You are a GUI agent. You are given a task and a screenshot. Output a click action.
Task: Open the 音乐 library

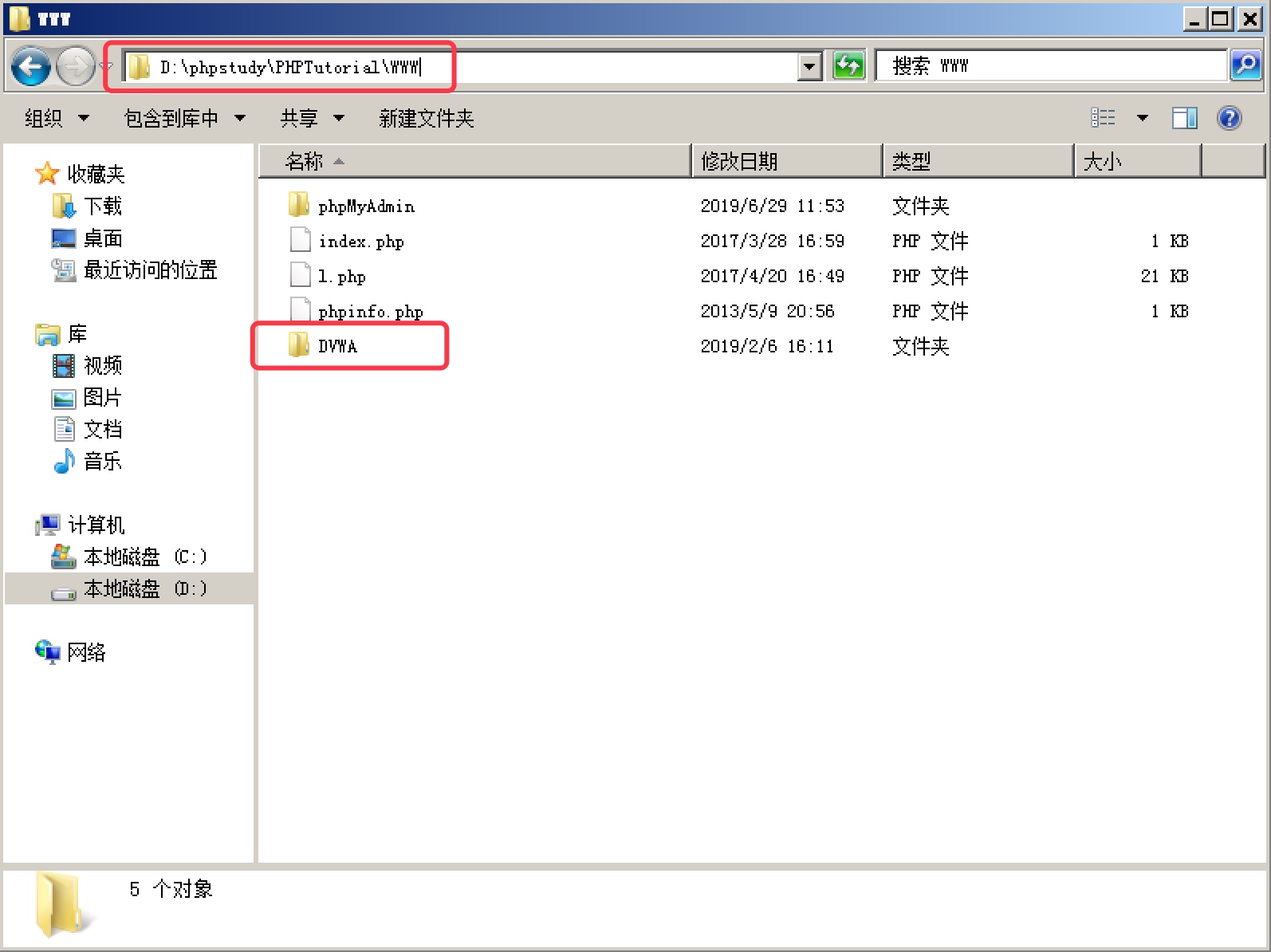pos(103,461)
